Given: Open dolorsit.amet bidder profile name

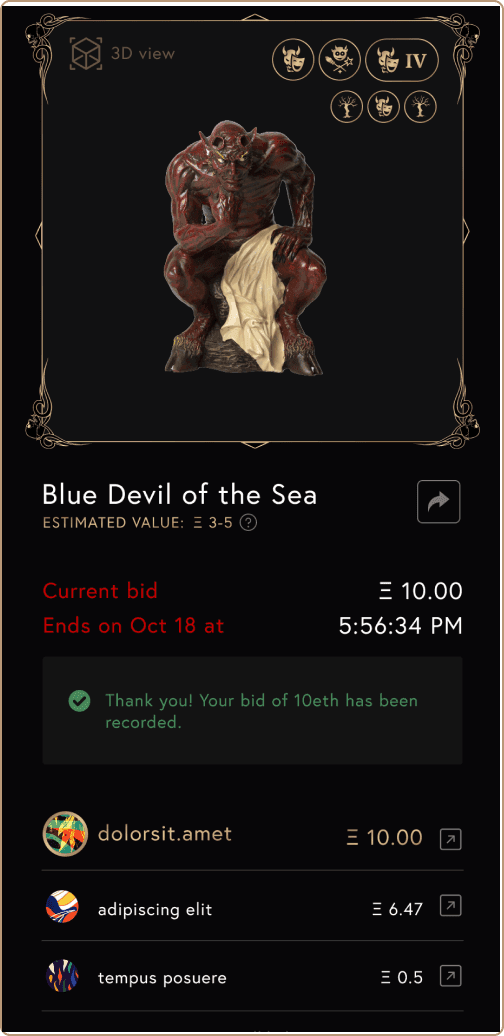Looking at the screenshot, I should 165,834.
